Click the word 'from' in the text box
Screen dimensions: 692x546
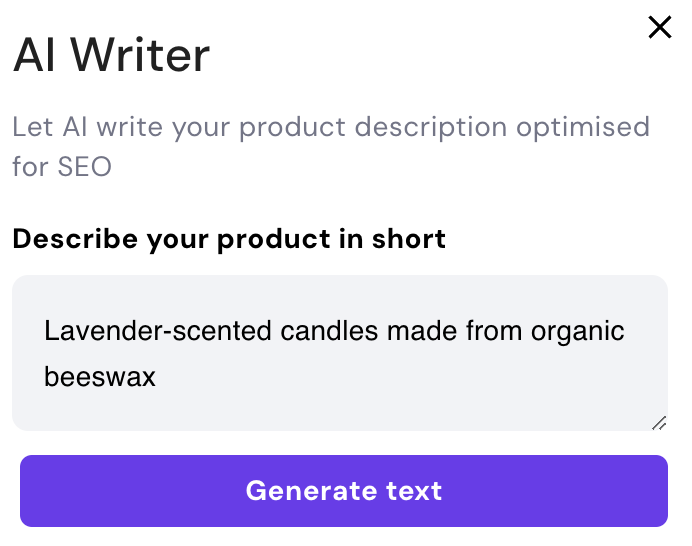[x=474, y=330]
